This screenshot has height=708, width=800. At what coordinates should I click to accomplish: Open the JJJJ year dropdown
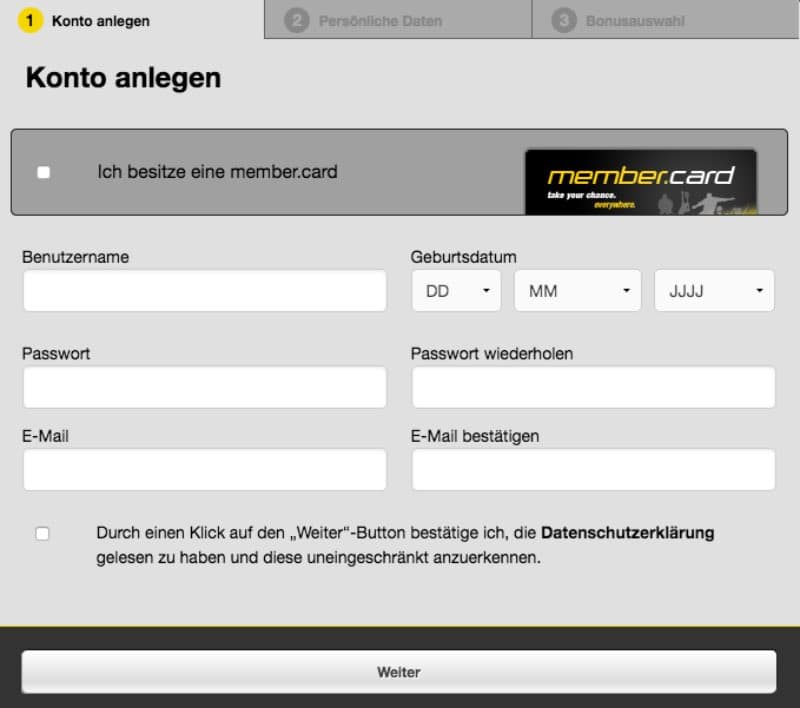[714, 291]
